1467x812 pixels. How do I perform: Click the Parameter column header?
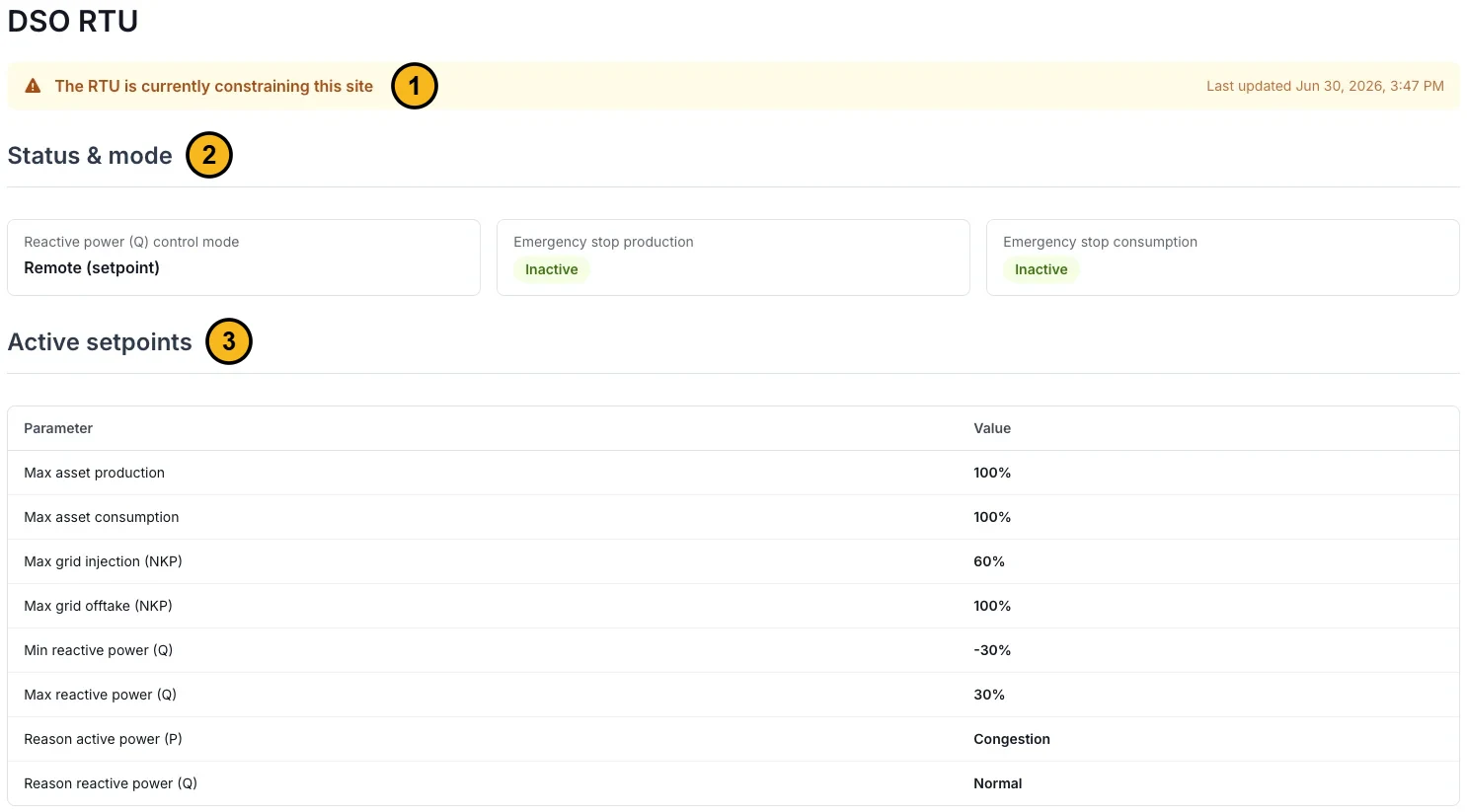point(58,428)
